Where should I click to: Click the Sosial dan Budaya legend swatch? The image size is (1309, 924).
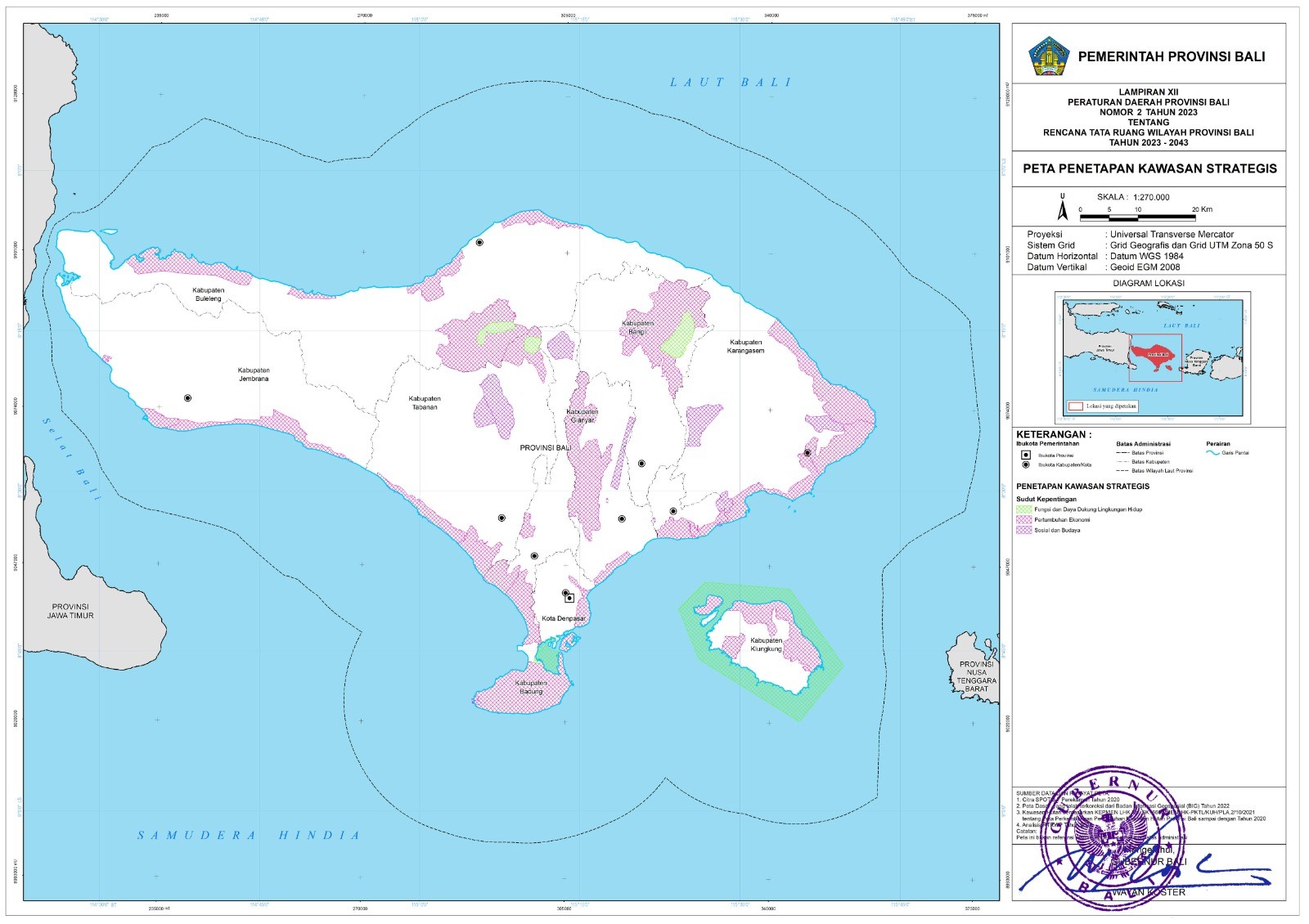point(1023,531)
